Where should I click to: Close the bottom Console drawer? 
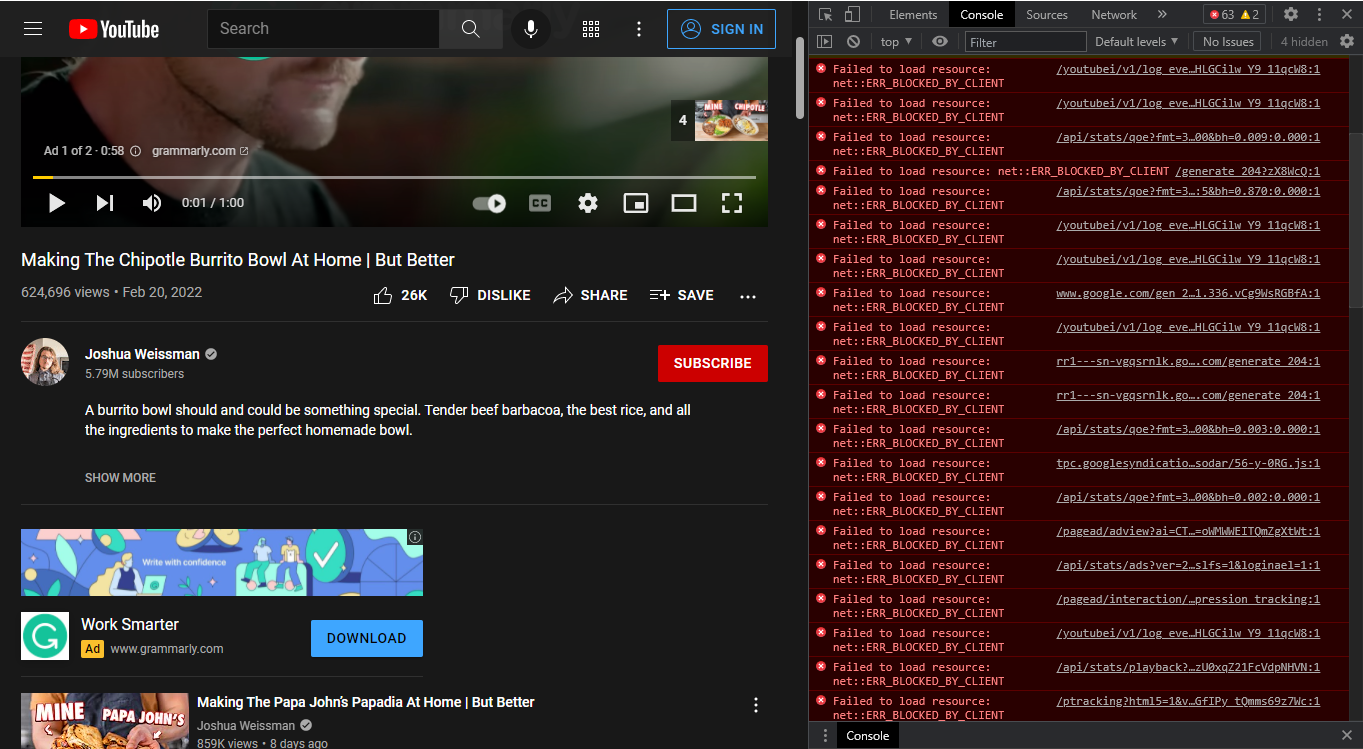click(x=1347, y=736)
